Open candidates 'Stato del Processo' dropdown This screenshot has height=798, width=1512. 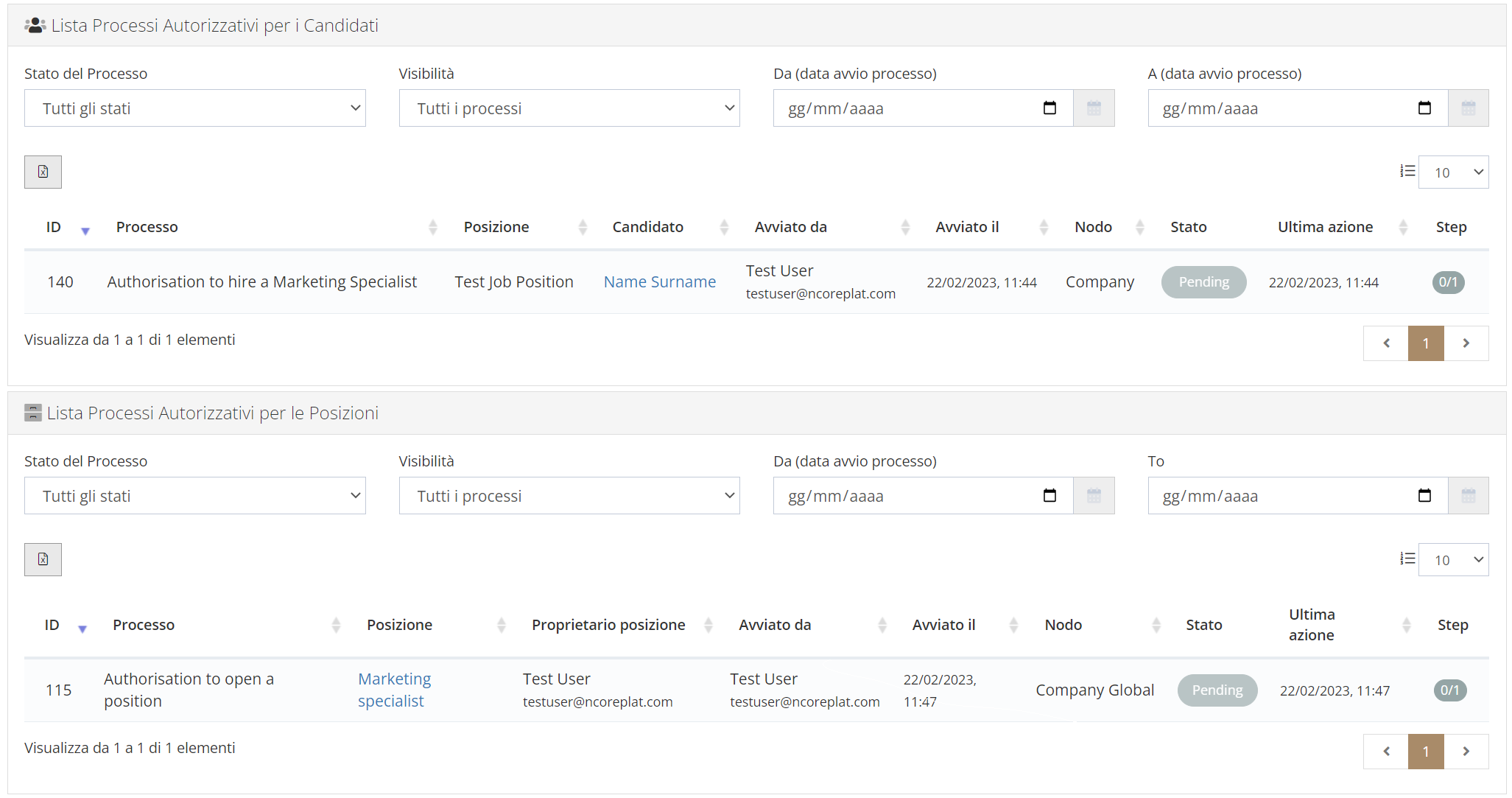(x=194, y=108)
